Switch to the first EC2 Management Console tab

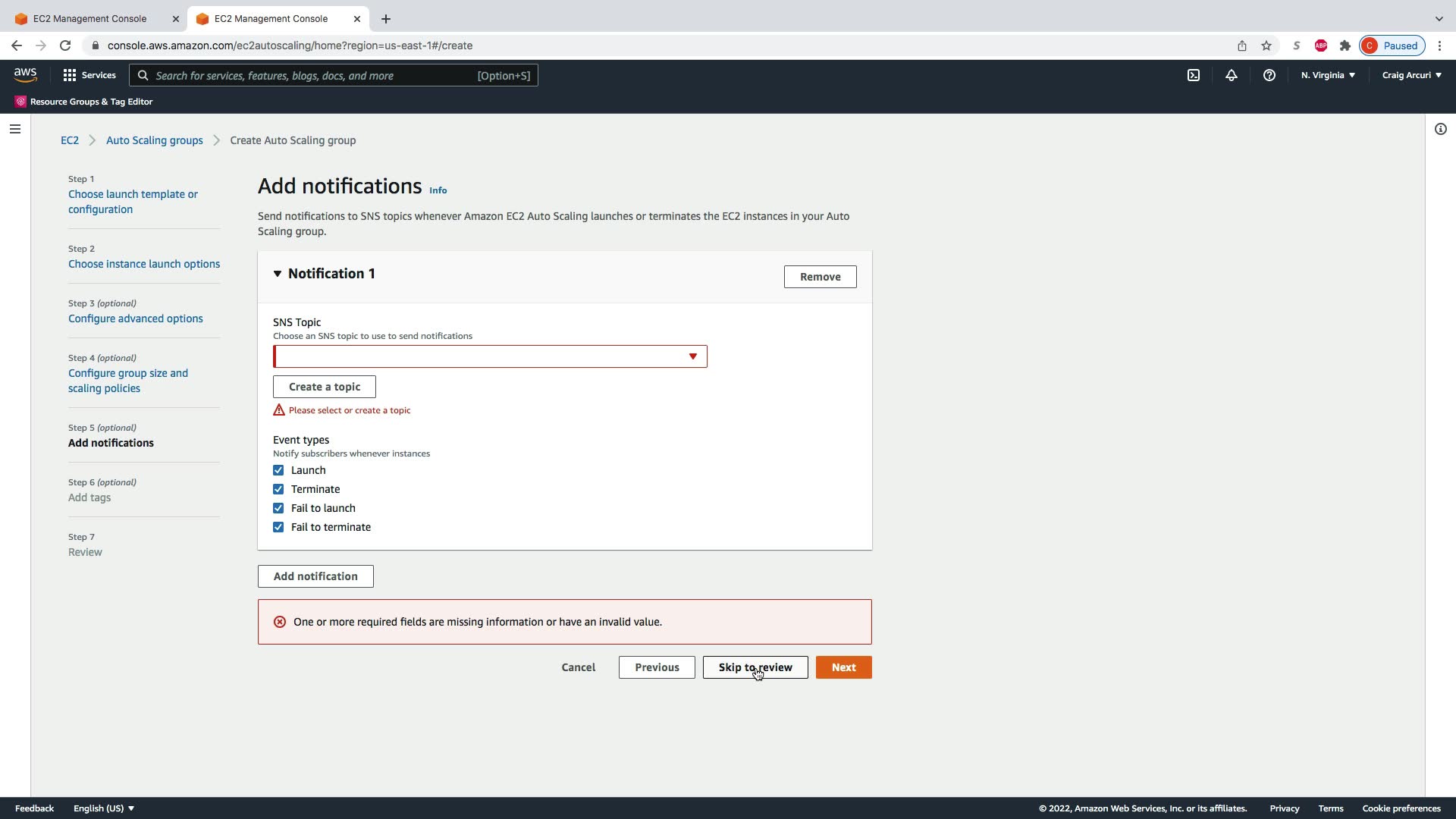(90, 18)
